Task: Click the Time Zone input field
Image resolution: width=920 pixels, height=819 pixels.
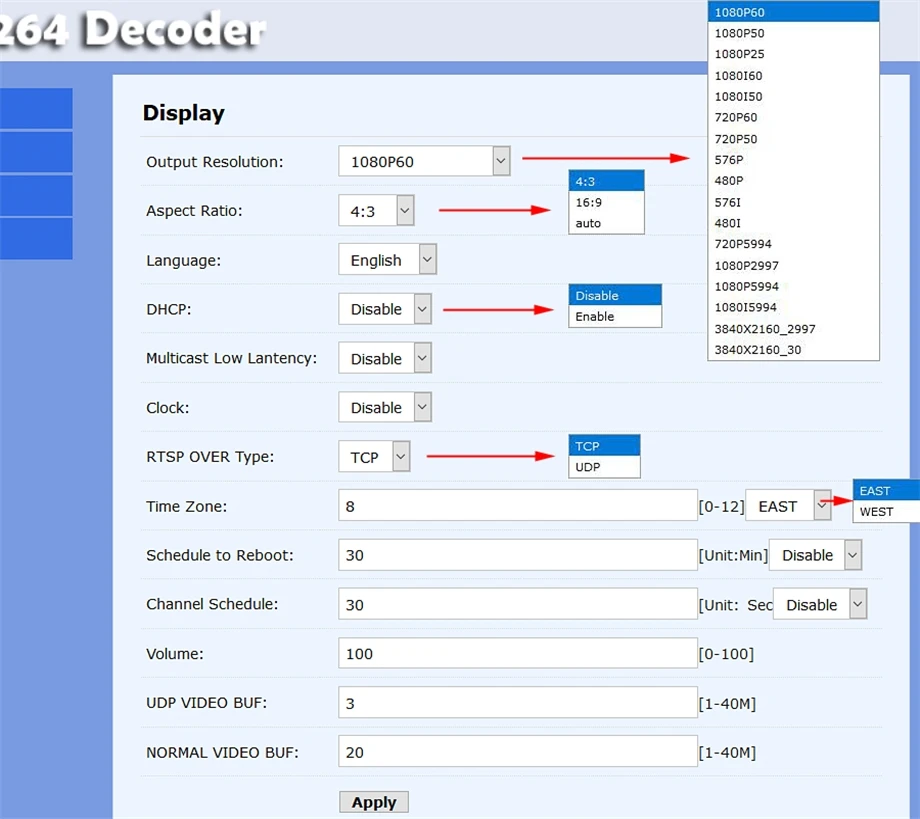Action: click(517, 506)
